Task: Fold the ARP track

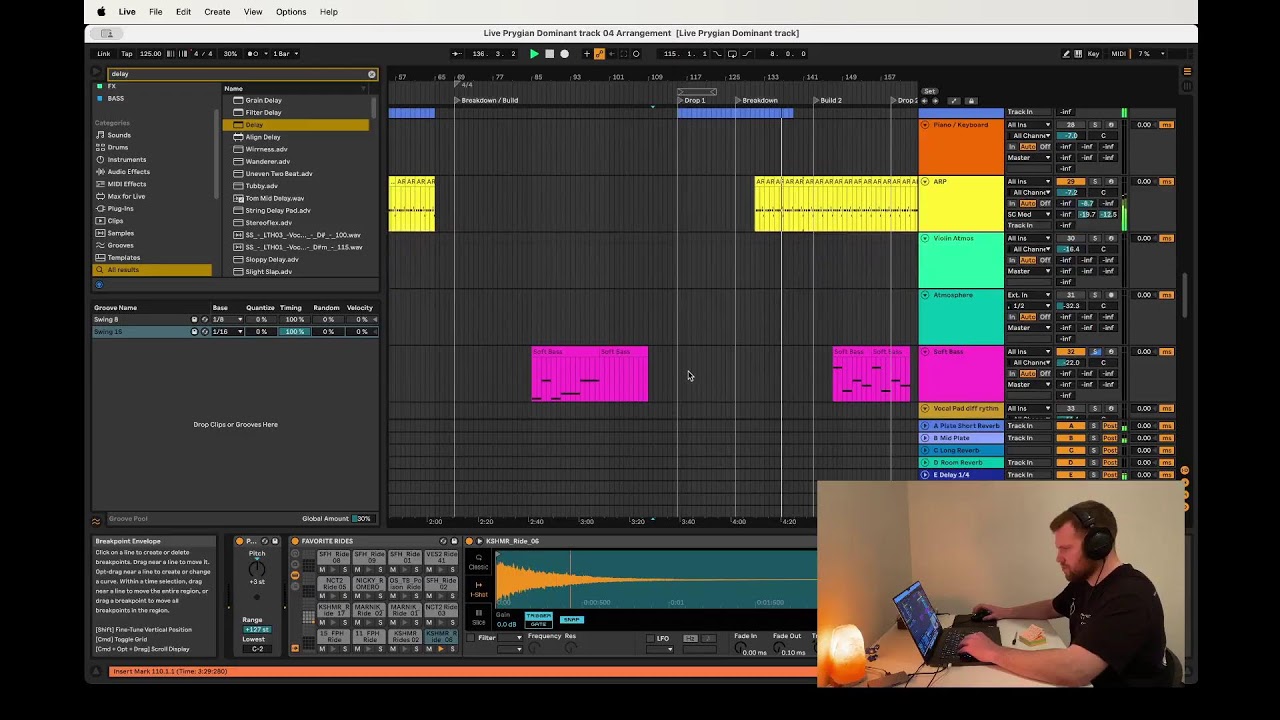Action: point(925,182)
